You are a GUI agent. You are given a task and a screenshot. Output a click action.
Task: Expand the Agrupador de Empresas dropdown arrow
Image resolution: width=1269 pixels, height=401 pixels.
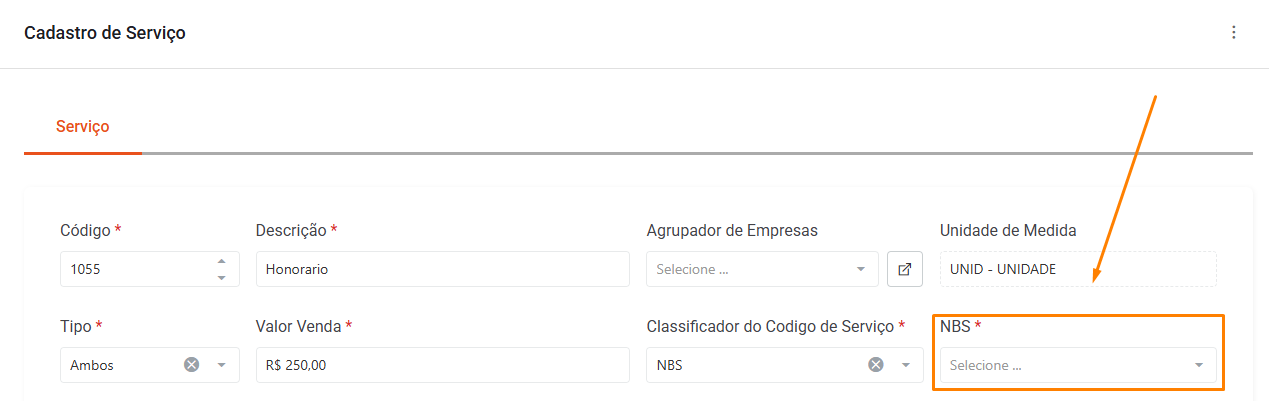point(860,269)
